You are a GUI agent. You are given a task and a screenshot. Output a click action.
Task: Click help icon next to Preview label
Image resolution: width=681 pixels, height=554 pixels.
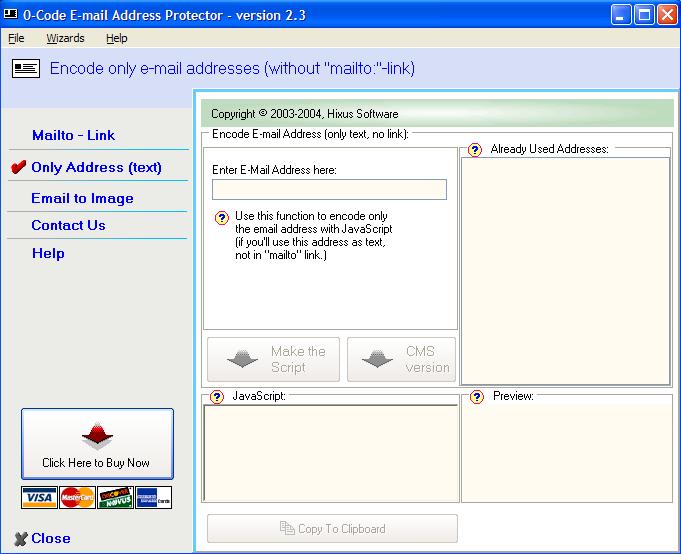point(476,396)
